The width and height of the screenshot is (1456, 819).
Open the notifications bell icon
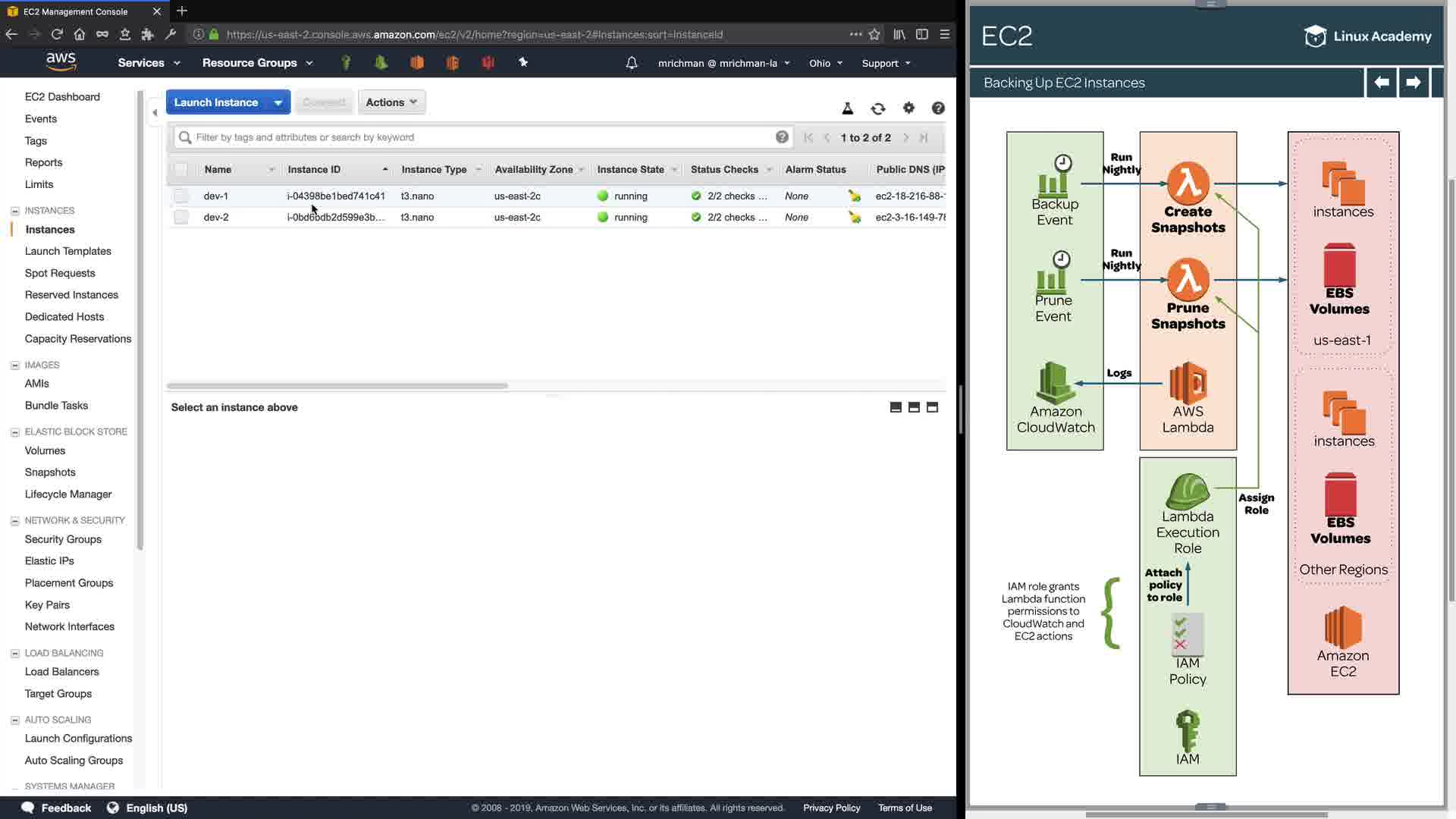click(x=632, y=63)
